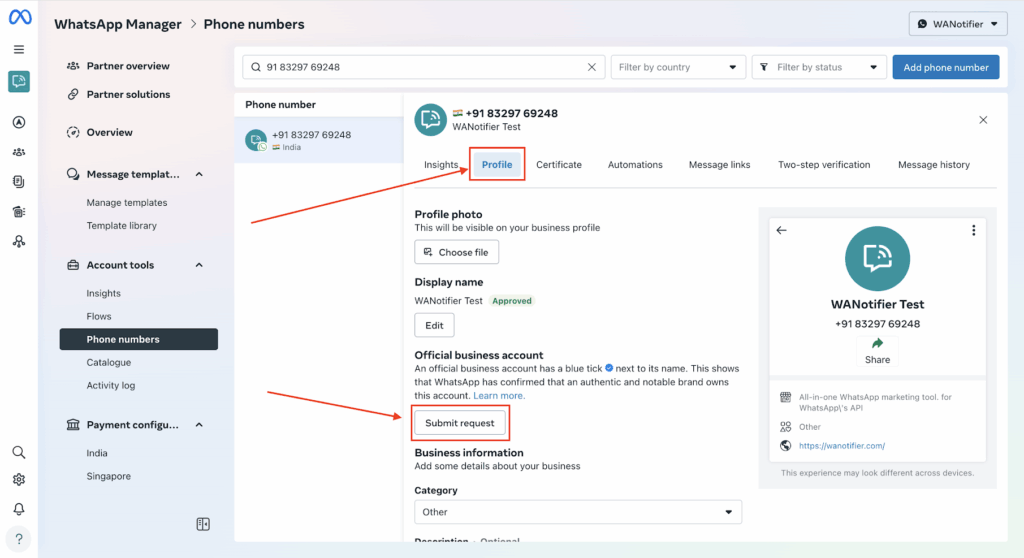
Task: Select Phone numbers in sidebar
Action: pyautogui.click(x=138, y=339)
